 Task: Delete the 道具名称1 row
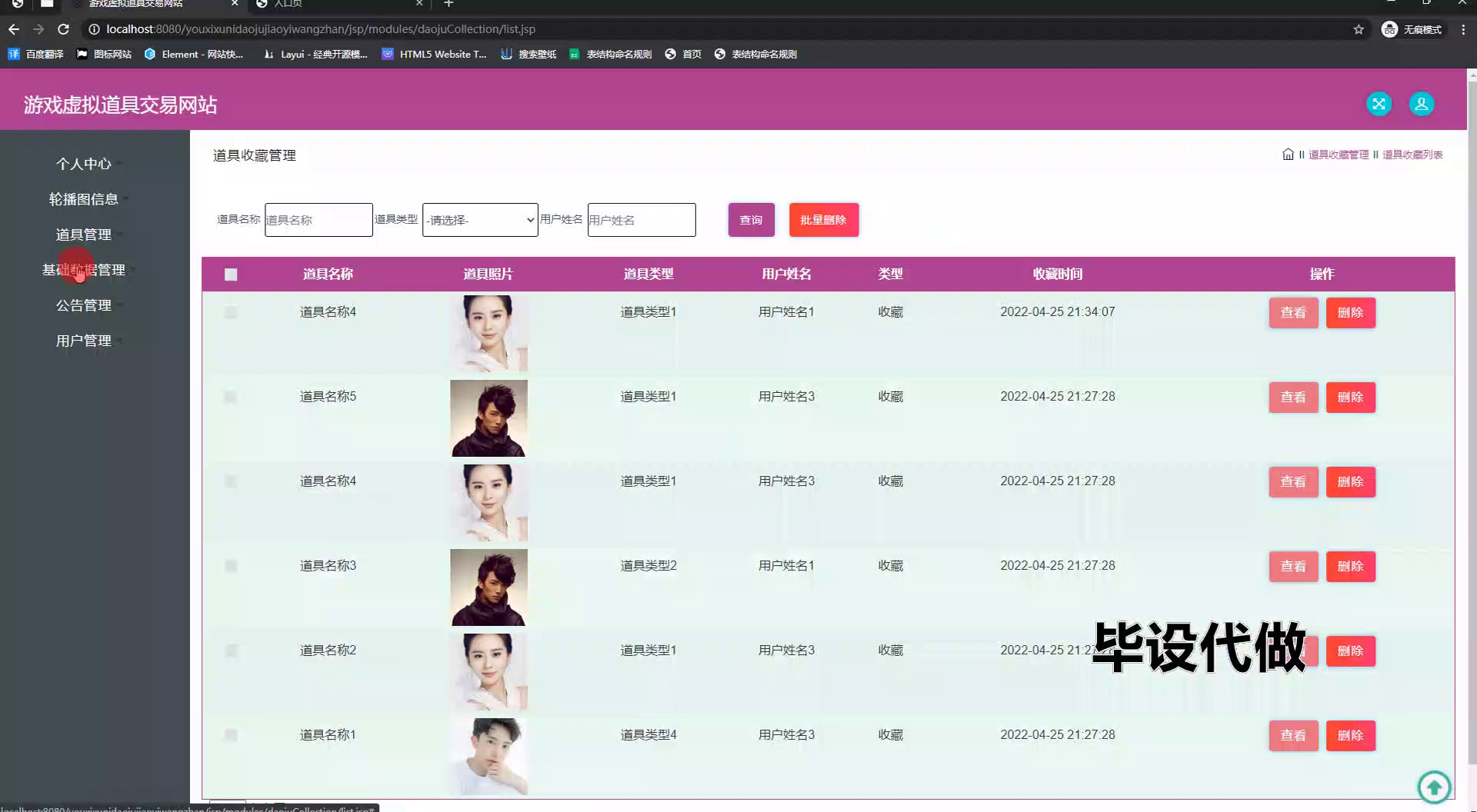pos(1351,736)
